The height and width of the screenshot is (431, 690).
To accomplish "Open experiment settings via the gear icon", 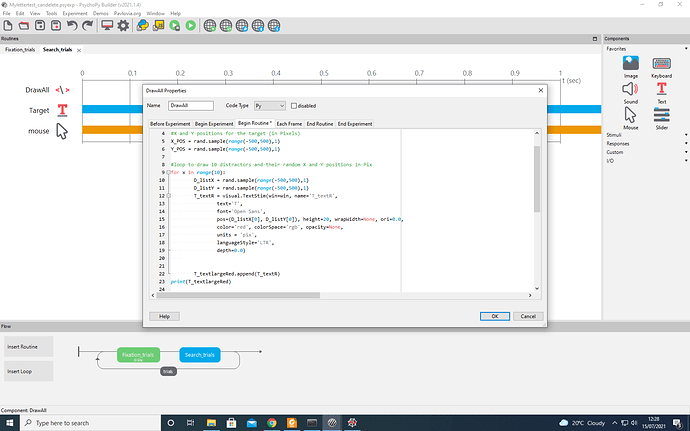I will (x=123, y=26).
